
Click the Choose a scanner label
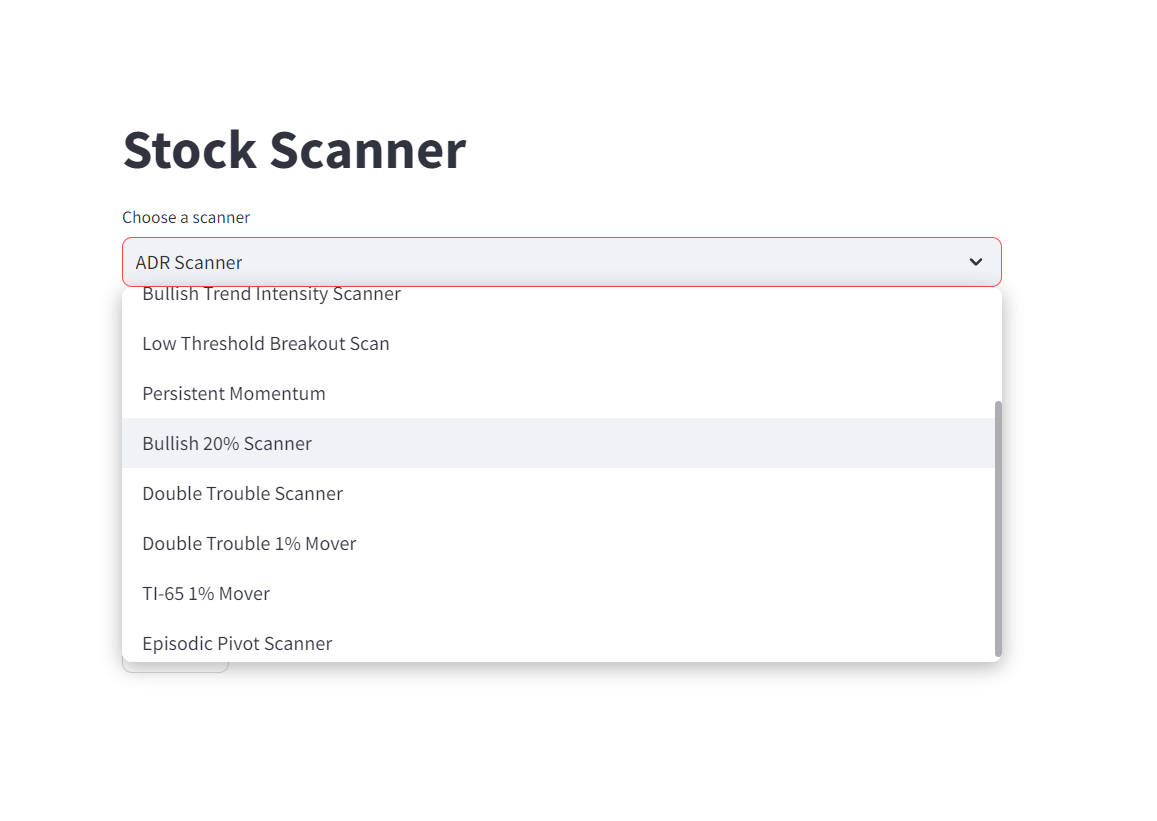186,218
